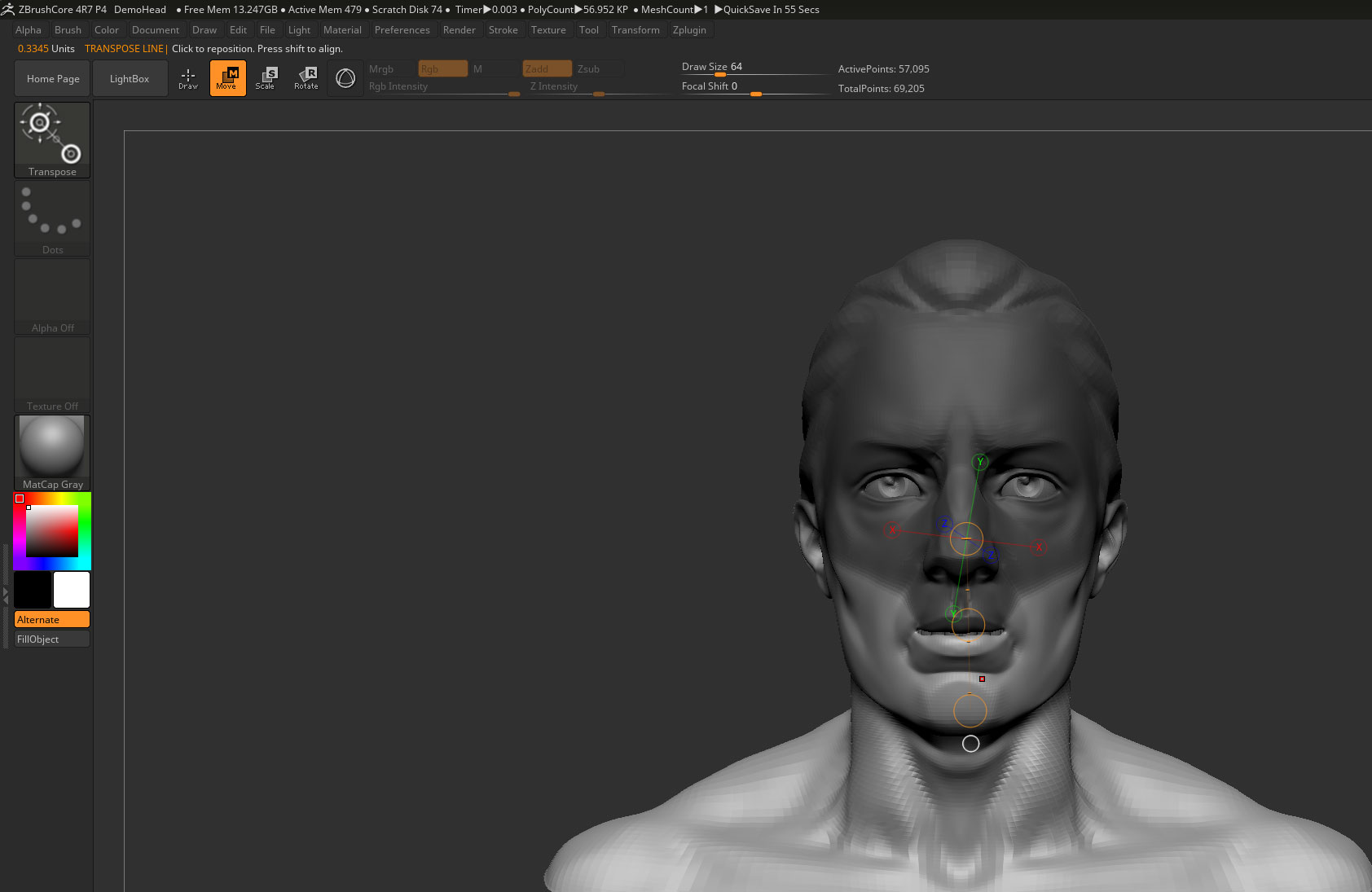The image size is (1372, 892).
Task: Click the white ring below the chin
Action: (x=970, y=743)
